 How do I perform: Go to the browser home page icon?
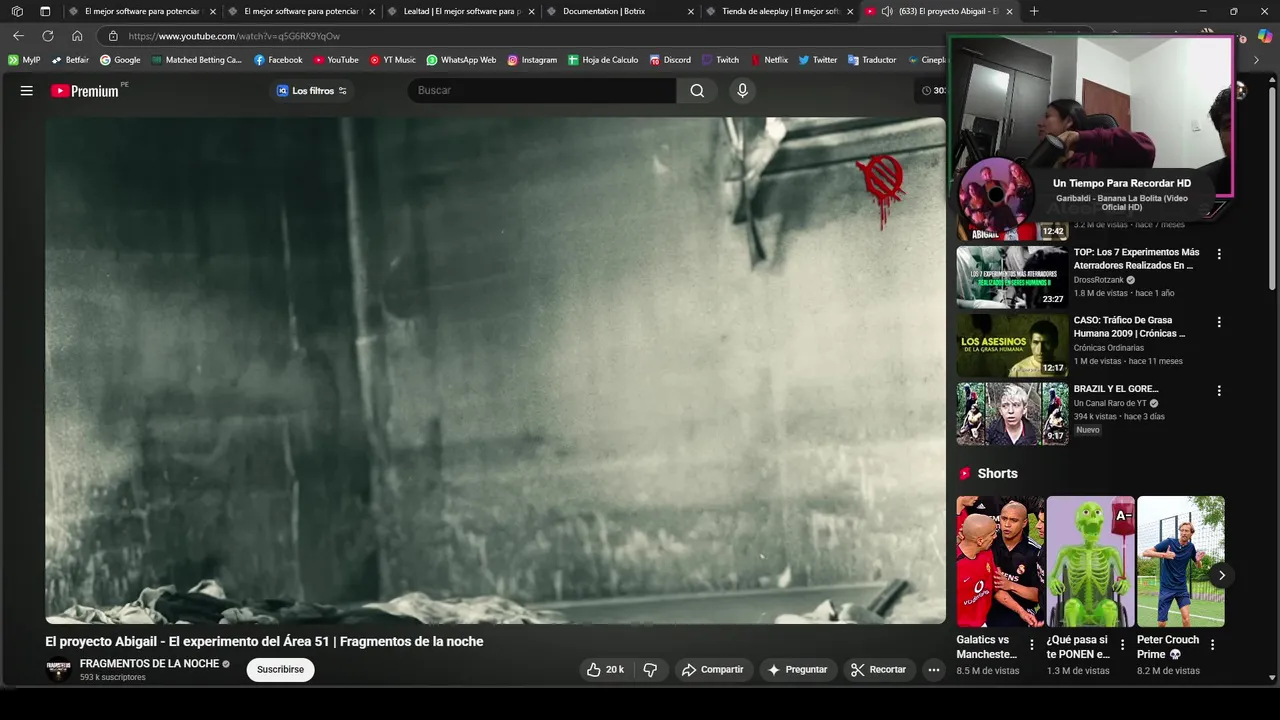(77, 36)
